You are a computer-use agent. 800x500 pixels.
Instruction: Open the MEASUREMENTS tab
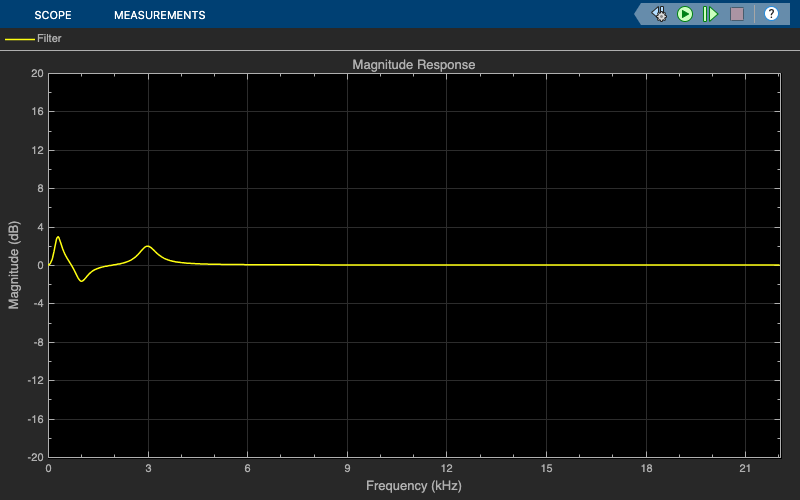(x=160, y=15)
